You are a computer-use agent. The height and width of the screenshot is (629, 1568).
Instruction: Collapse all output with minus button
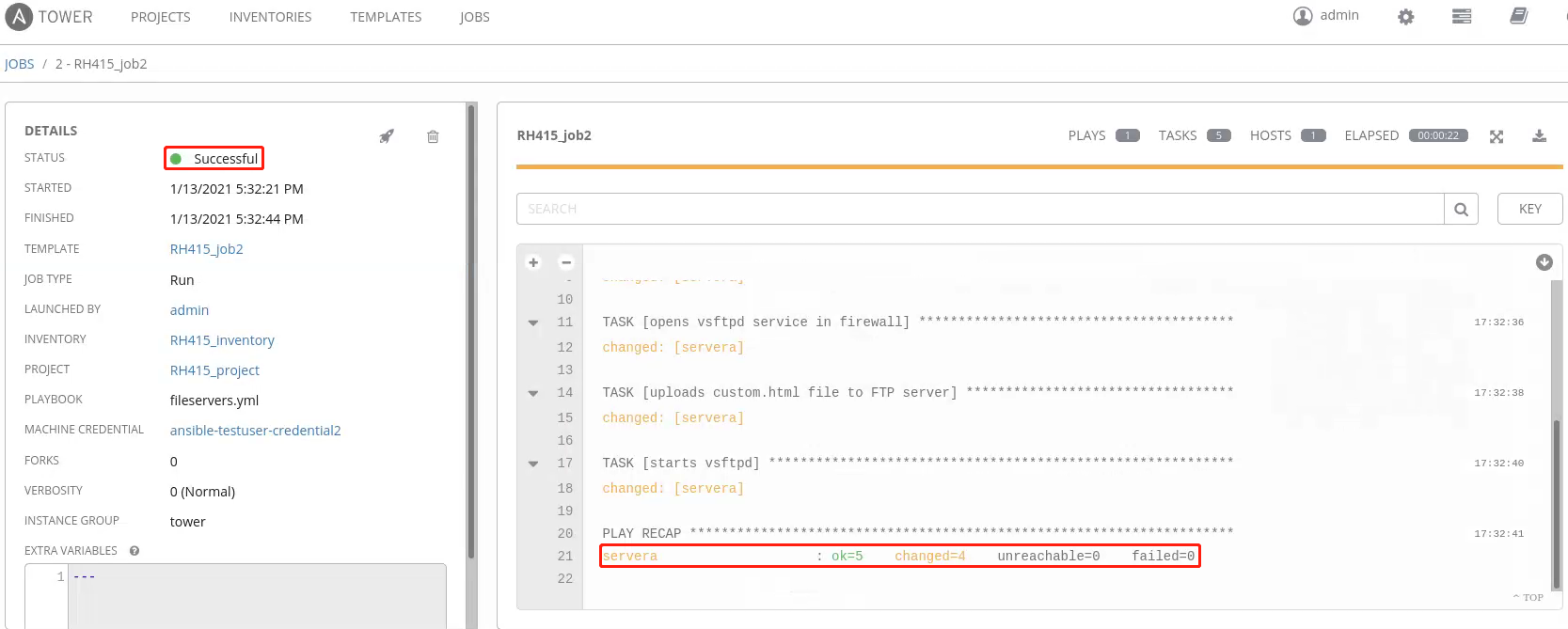566,262
